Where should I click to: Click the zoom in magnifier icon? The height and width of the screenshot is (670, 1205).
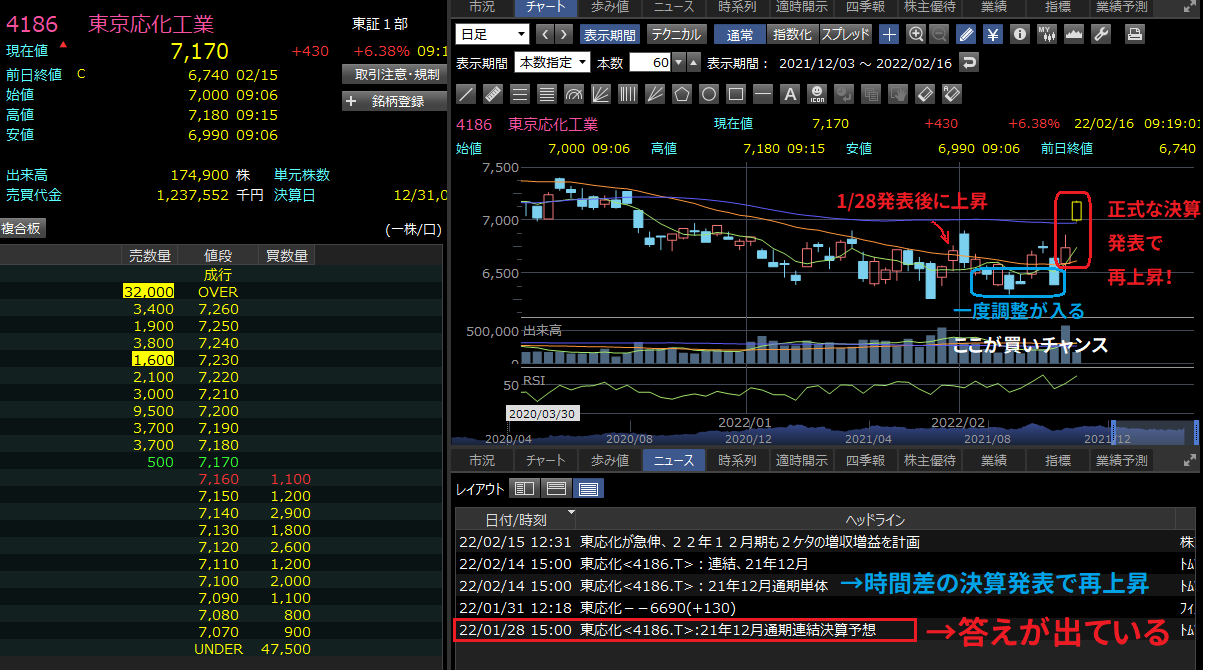[x=915, y=34]
